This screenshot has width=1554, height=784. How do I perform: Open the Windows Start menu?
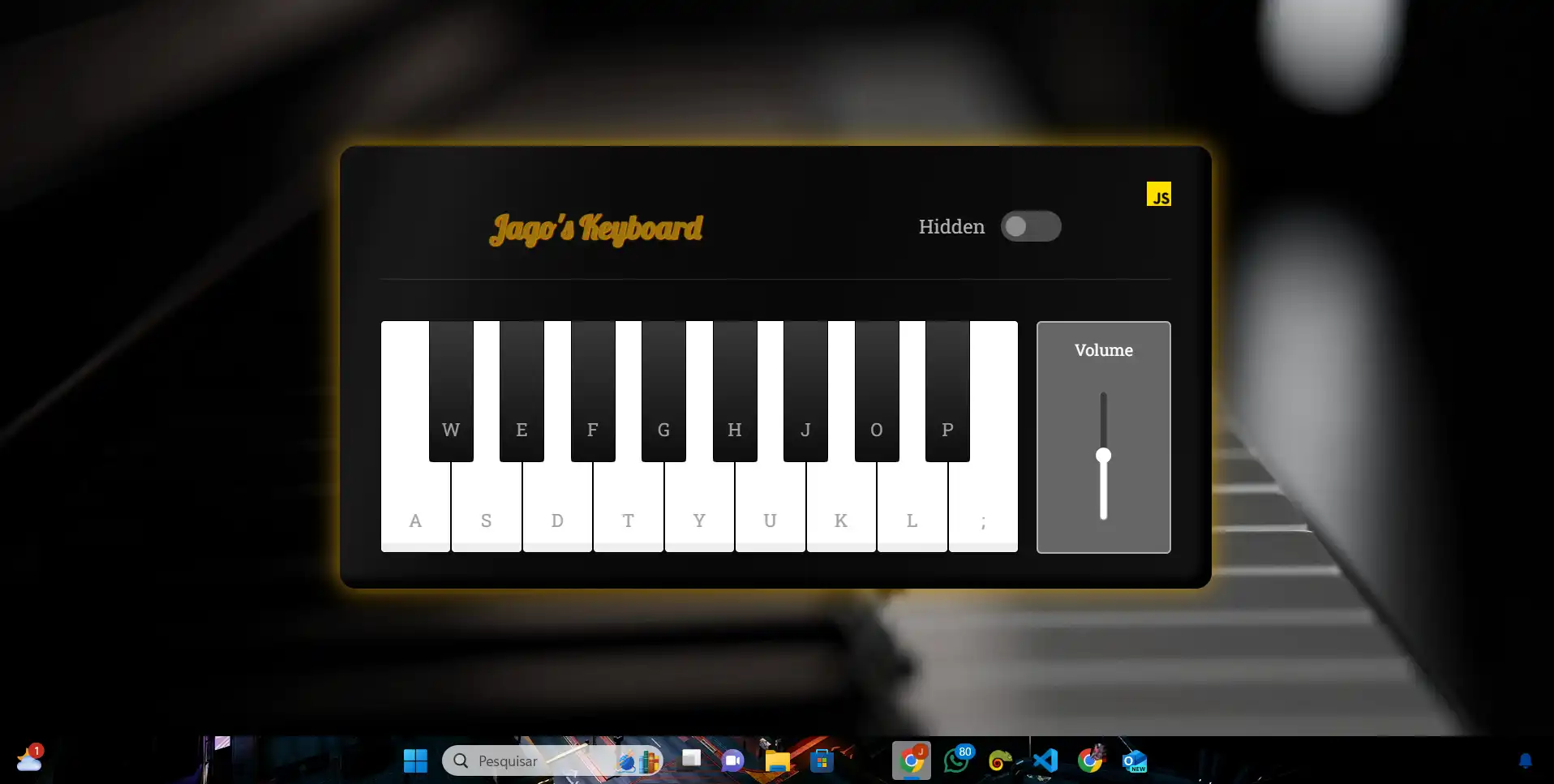tap(415, 760)
